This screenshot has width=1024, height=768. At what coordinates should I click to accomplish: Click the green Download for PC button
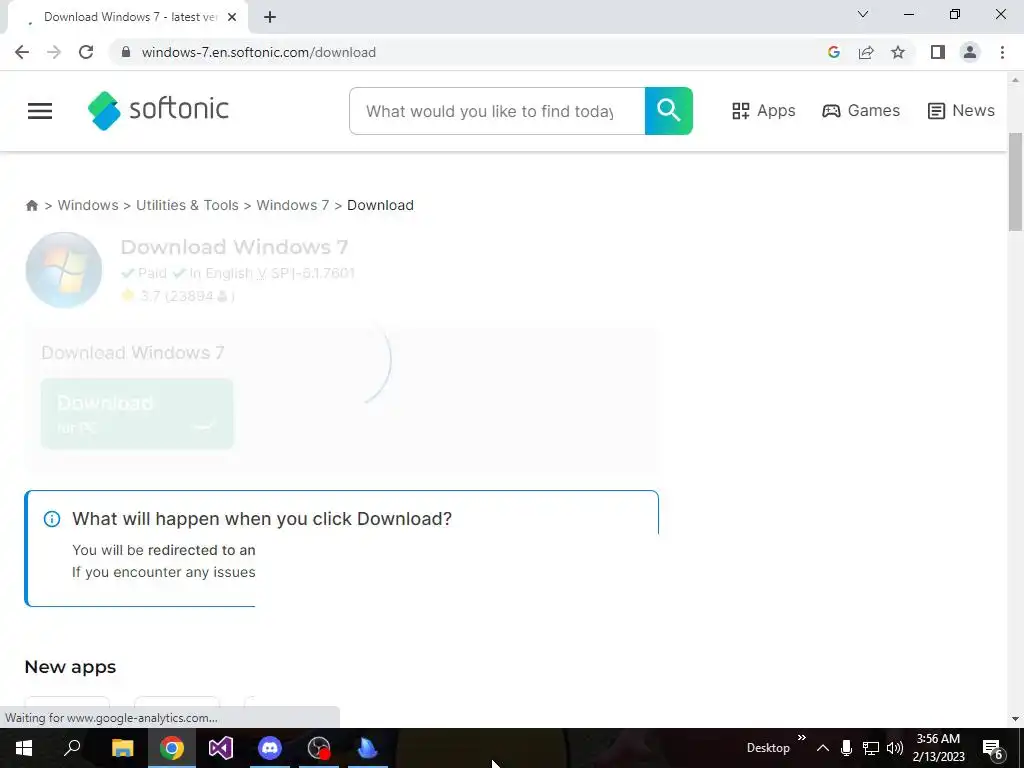coord(136,413)
